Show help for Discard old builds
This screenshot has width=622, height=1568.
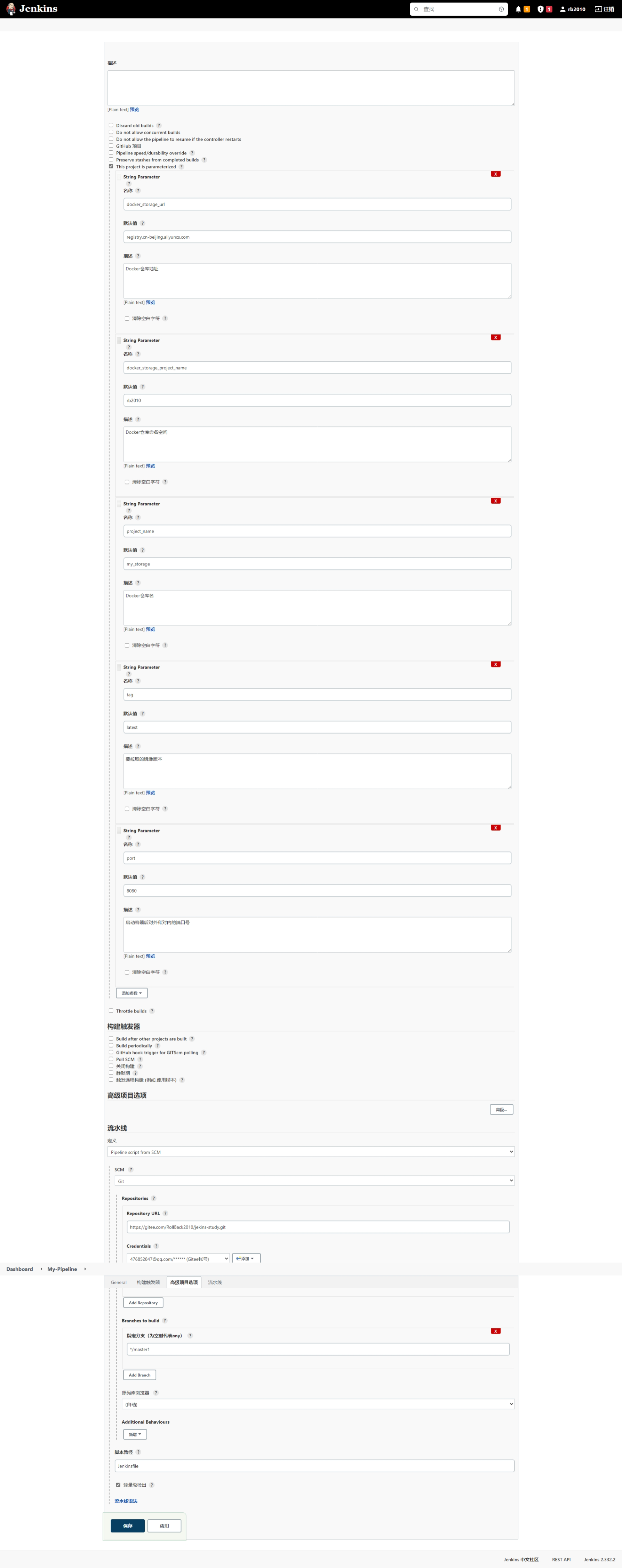point(159,125)
